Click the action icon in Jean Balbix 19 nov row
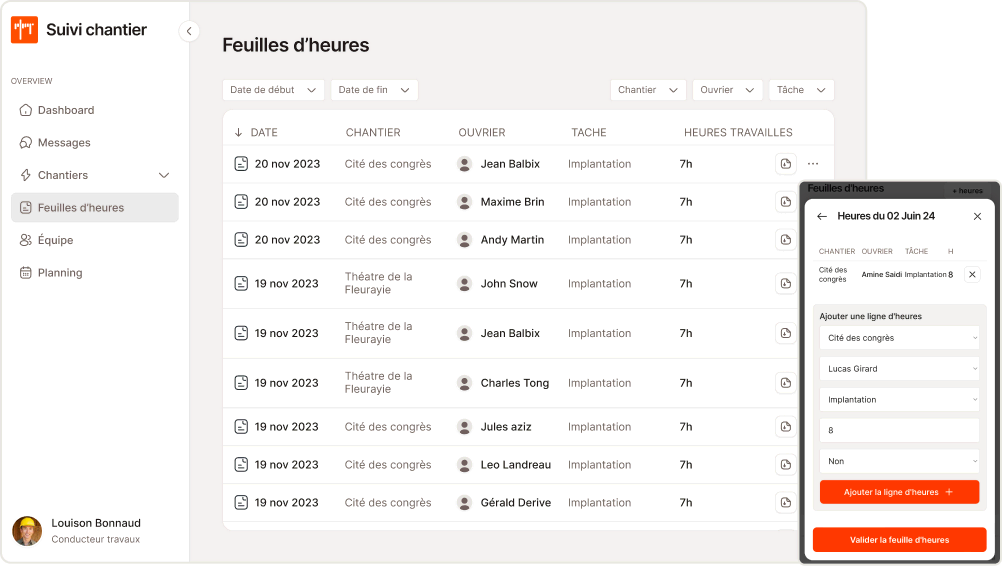Screen dimensions: 1003x566 click(786, 333)
